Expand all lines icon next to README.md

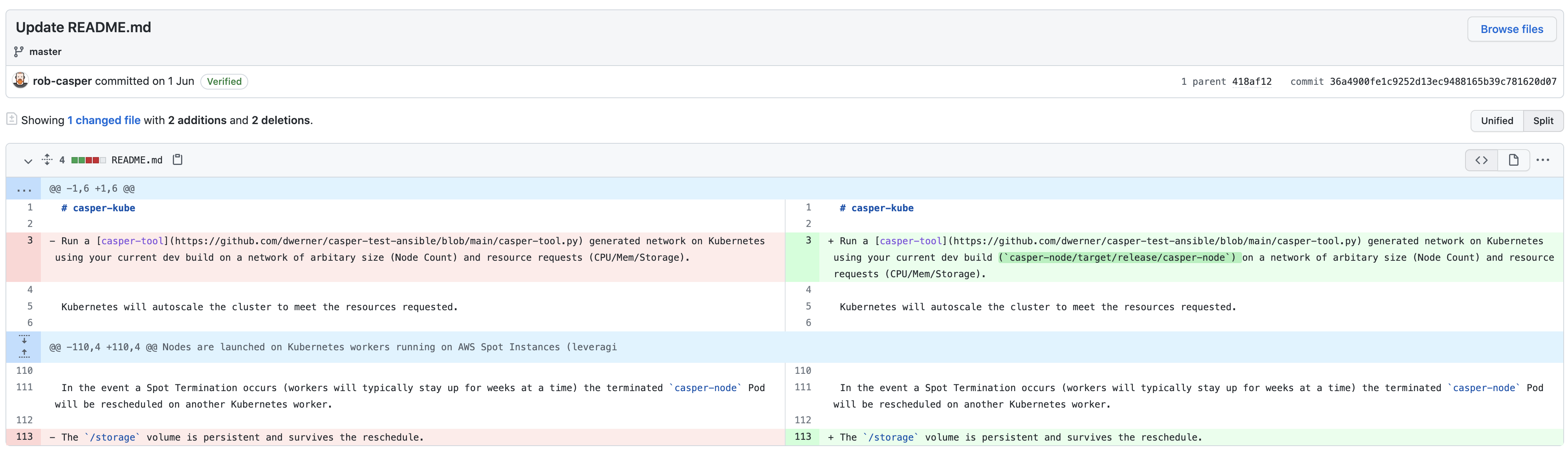(x=47, y=160)
